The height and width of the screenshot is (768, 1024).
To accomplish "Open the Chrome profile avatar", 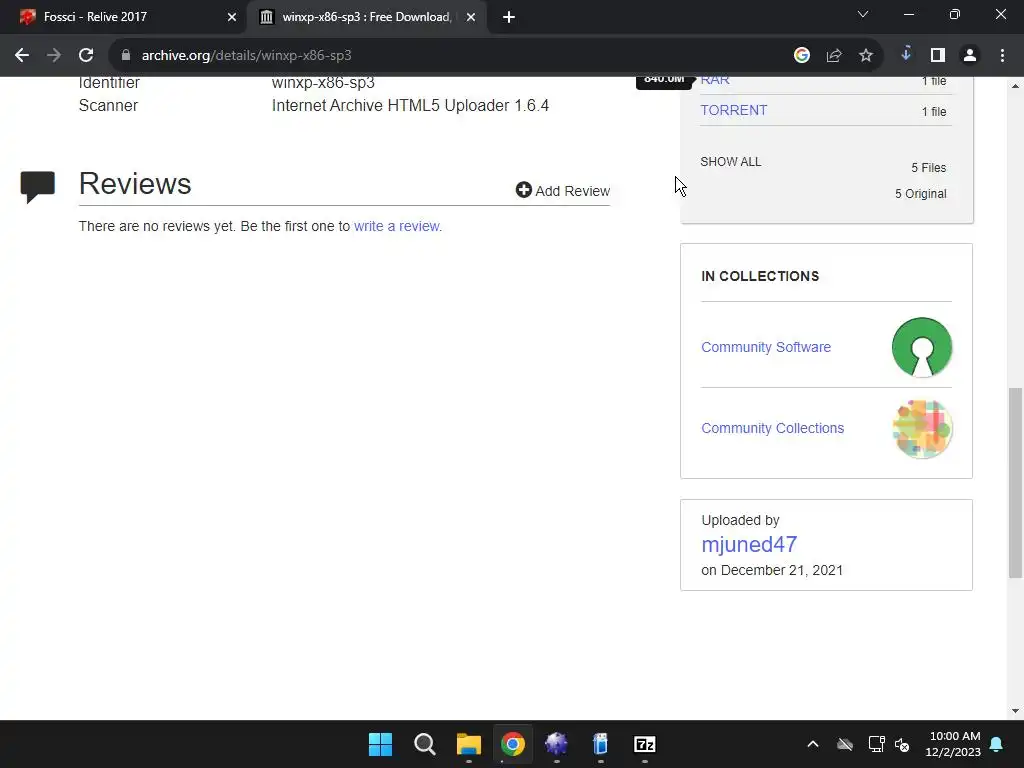I will 970,56.
